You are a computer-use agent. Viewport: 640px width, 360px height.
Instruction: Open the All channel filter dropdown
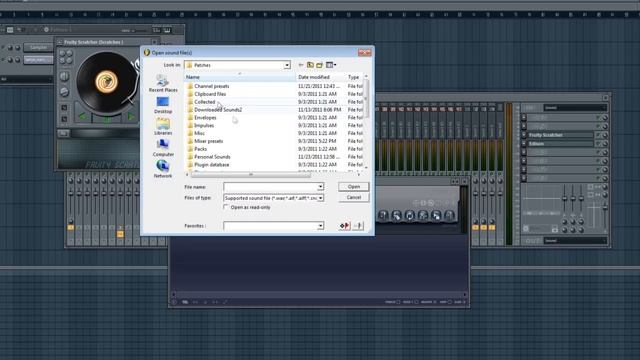click(x=27, y=79)
